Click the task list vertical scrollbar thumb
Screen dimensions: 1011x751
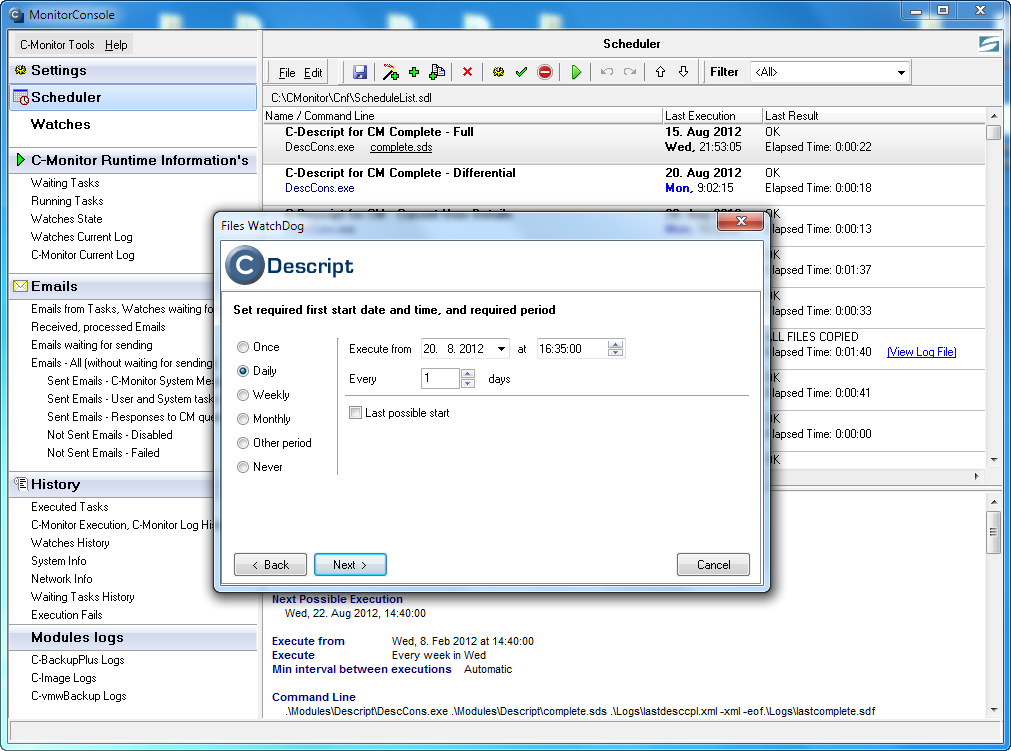(x=993, y=132)
